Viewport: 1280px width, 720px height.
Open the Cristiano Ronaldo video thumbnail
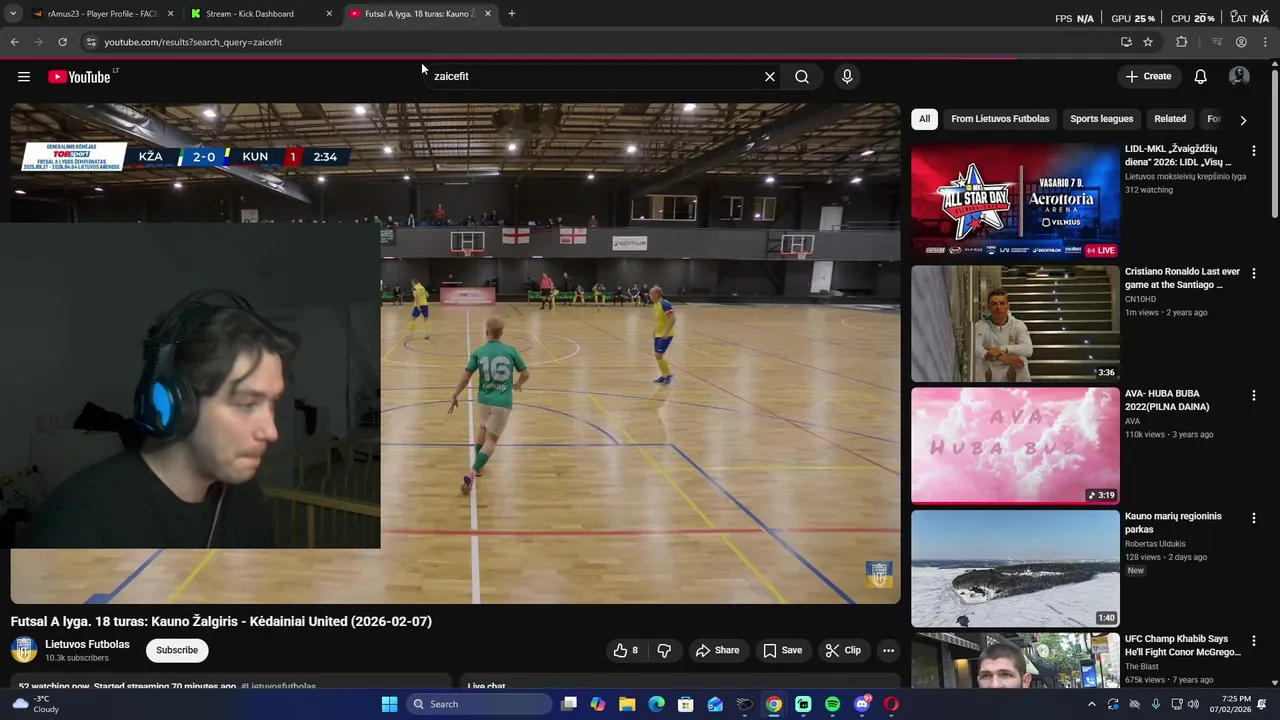pos(1015,323)
